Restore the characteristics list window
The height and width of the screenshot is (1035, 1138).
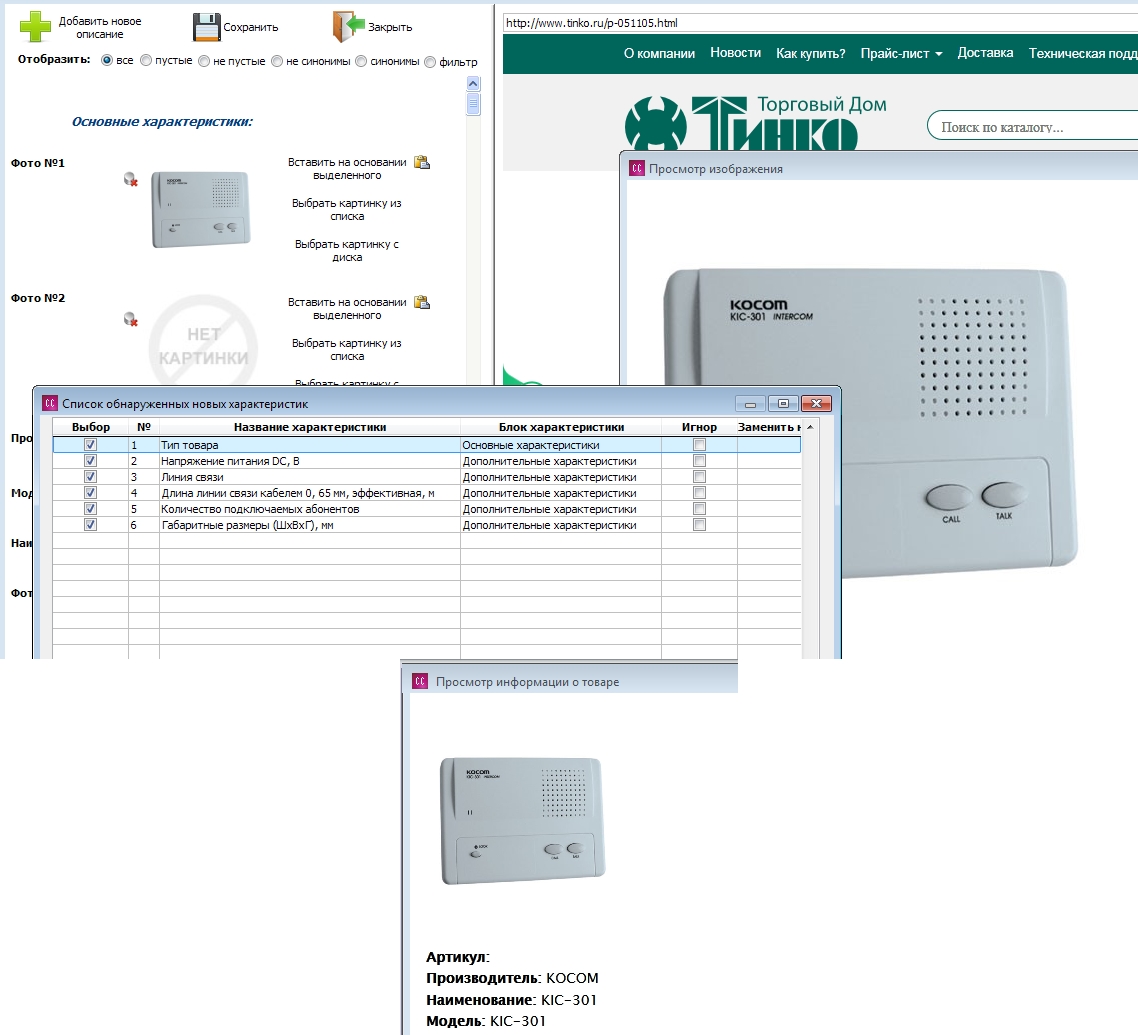click(783, 404)
